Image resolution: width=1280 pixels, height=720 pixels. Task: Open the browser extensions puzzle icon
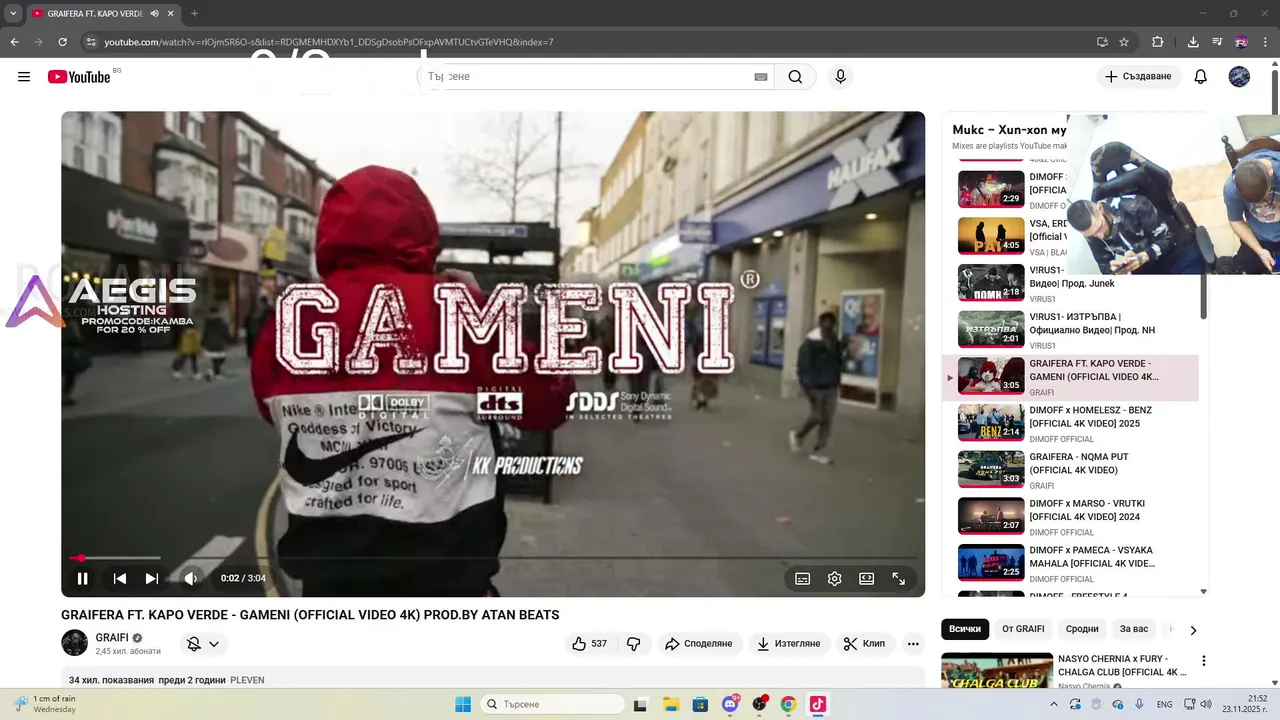[1158, 42]
